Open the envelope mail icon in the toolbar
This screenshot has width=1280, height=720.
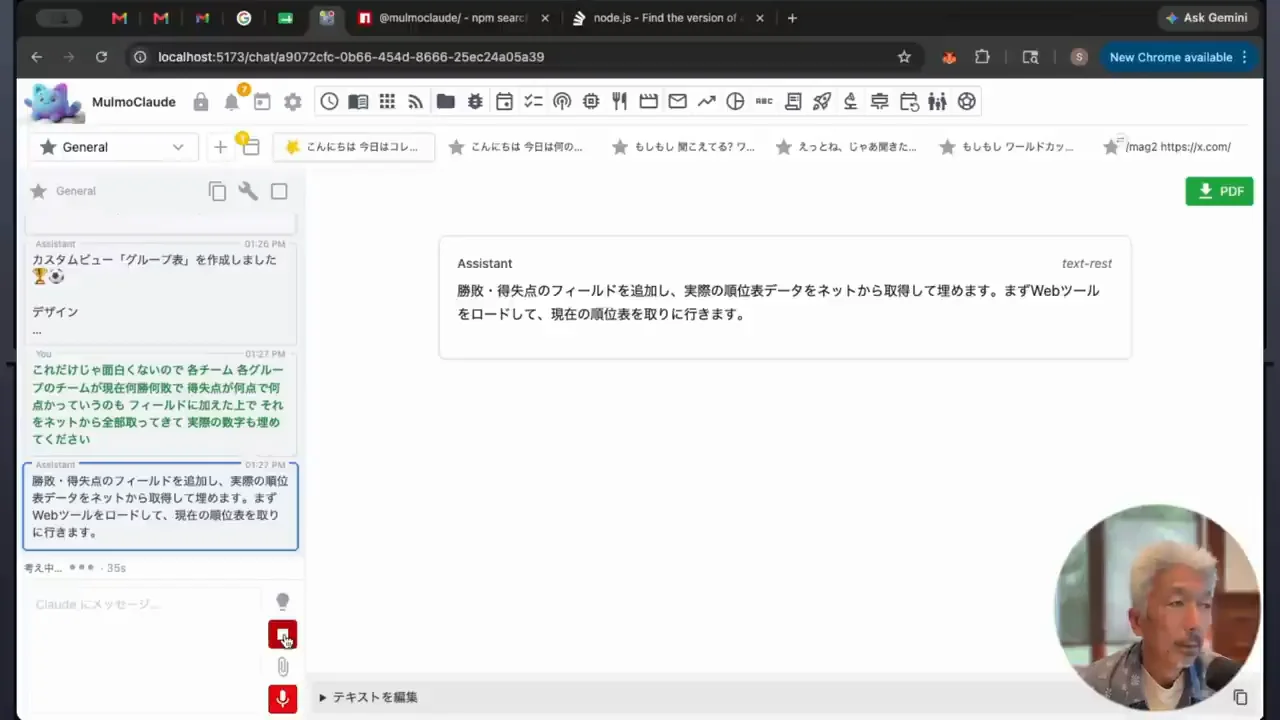coord(678,101)
